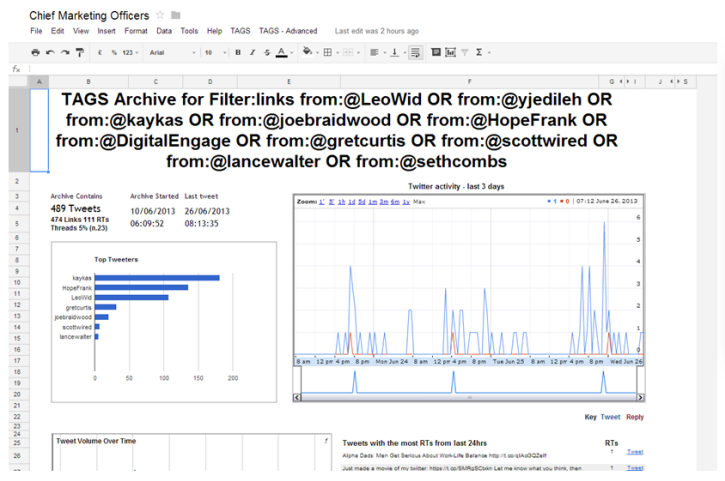Viewport: 725px width, 481px height.
Task: Expand the 123 number format dropdown
Action: (131, 52)
